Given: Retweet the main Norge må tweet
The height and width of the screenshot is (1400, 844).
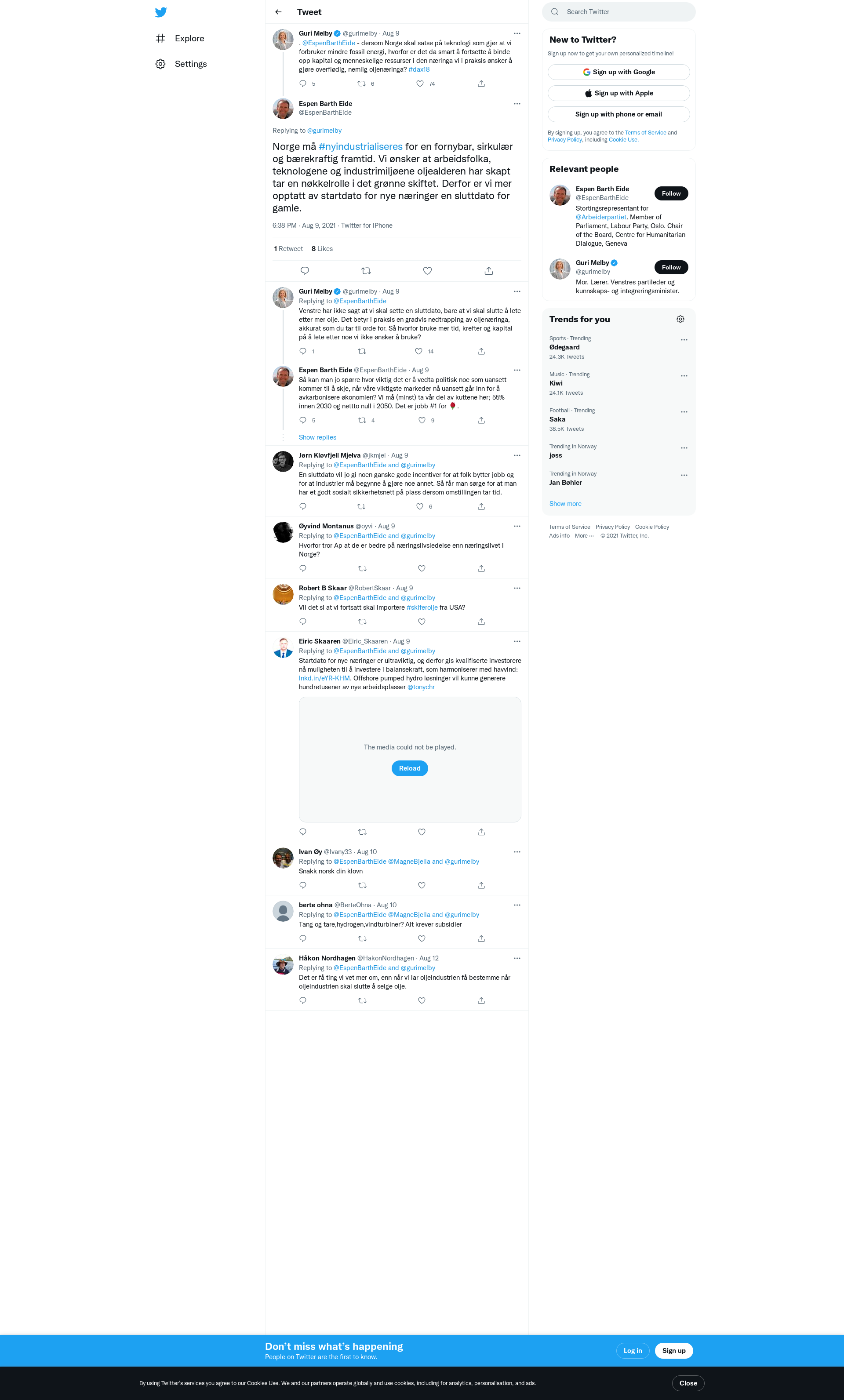Looking at the screenshot, I should click(366, 271).
